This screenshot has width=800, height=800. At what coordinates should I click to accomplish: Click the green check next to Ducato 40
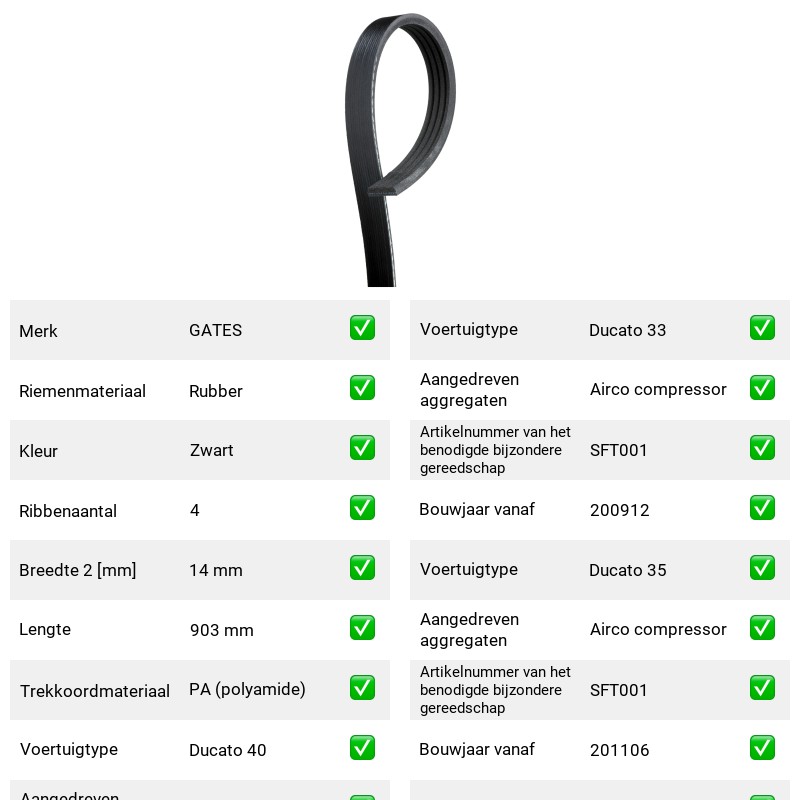click(362, 747)
